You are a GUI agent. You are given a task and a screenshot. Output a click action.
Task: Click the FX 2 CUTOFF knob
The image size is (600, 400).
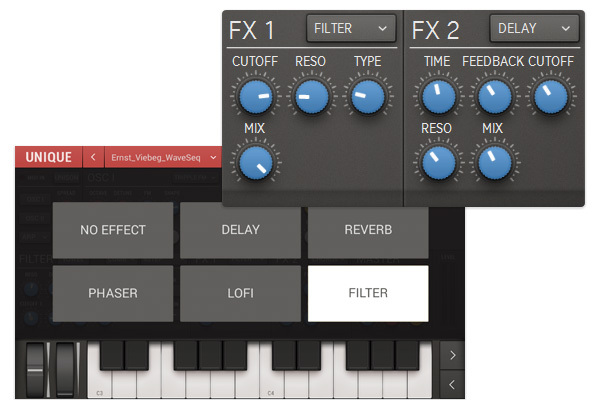point(551,96)
